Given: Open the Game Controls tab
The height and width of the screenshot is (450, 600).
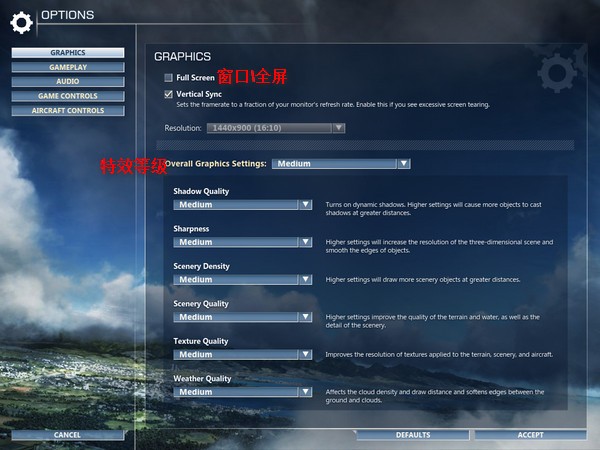Looking at the screenshot, I should click(x=68, y=96).
